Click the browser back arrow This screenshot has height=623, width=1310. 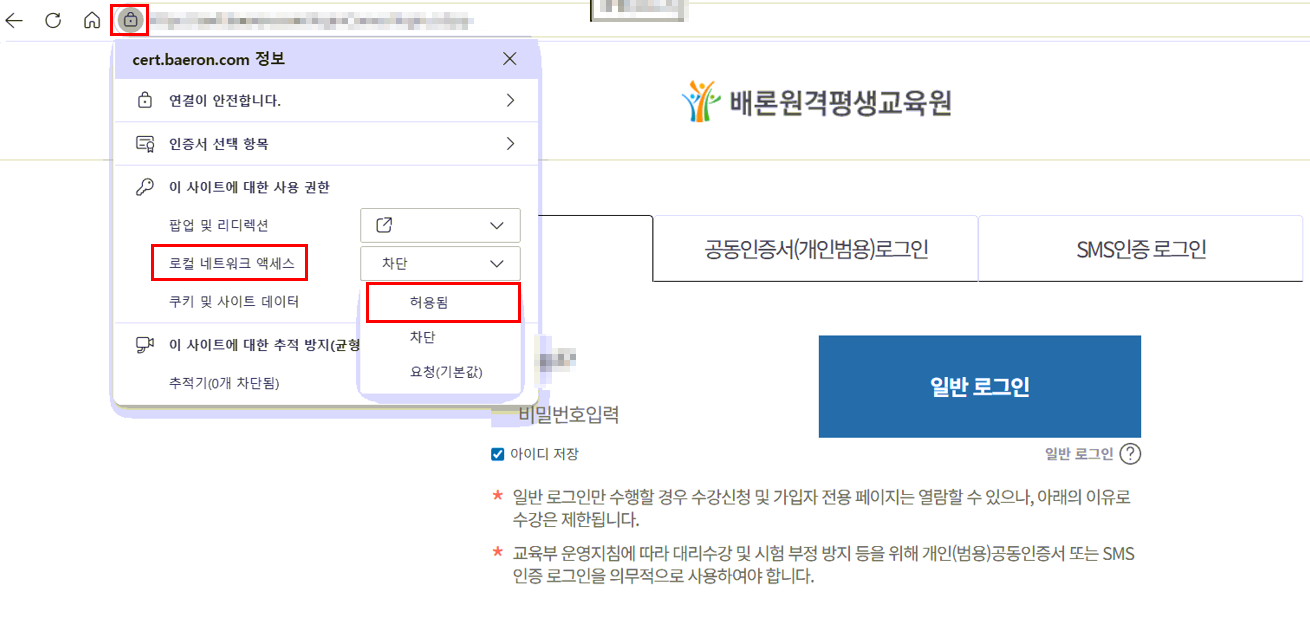coord(14,20)
